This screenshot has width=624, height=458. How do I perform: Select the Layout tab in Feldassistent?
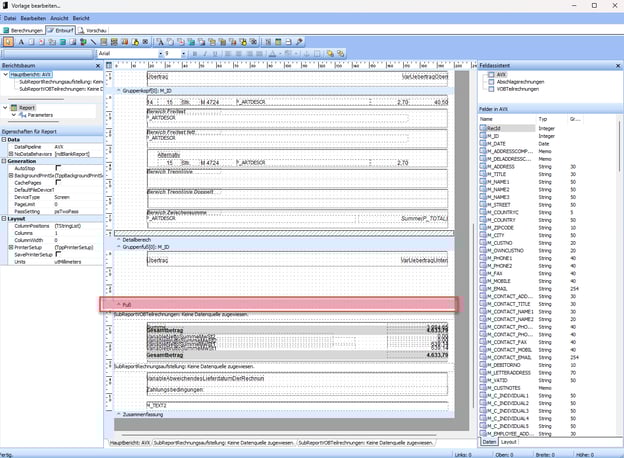(x=509, y=441)
